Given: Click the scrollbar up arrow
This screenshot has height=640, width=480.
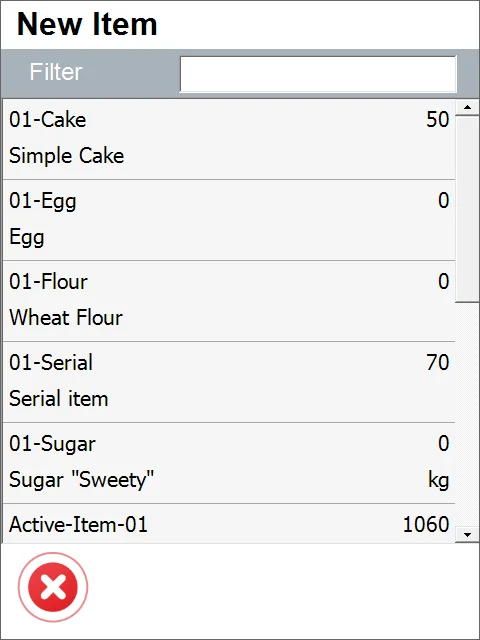Looking at the screenshot, I should pos(467,108).
